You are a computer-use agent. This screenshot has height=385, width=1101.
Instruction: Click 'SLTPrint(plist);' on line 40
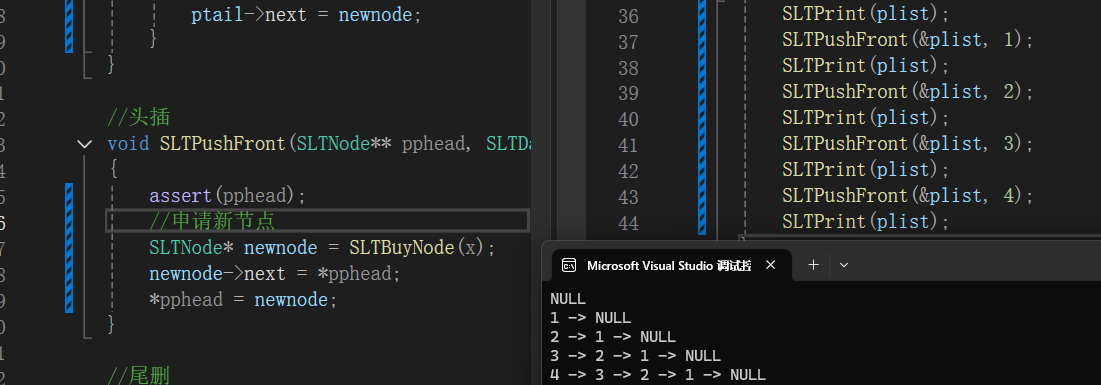coord(866,117)
